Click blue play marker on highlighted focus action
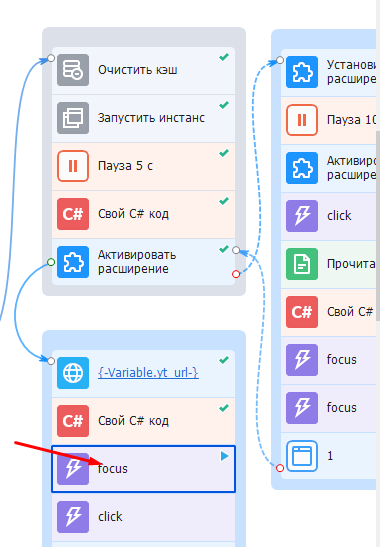 tap(224, 456)
